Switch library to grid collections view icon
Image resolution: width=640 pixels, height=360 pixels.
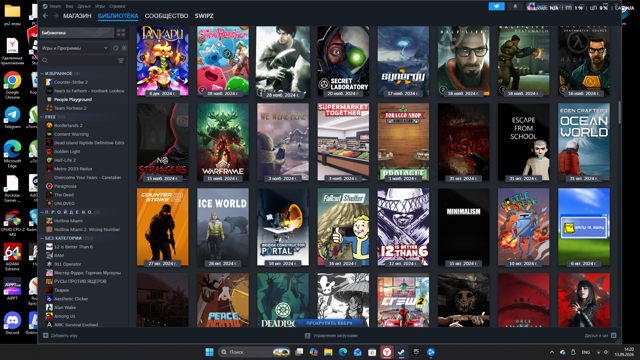pyautogui.click(x=121, y=33)
